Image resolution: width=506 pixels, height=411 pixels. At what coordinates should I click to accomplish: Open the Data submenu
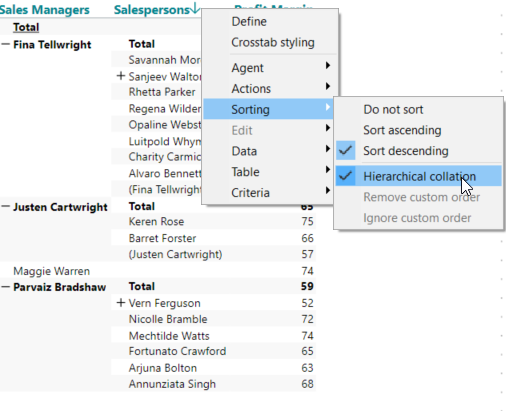269,151
